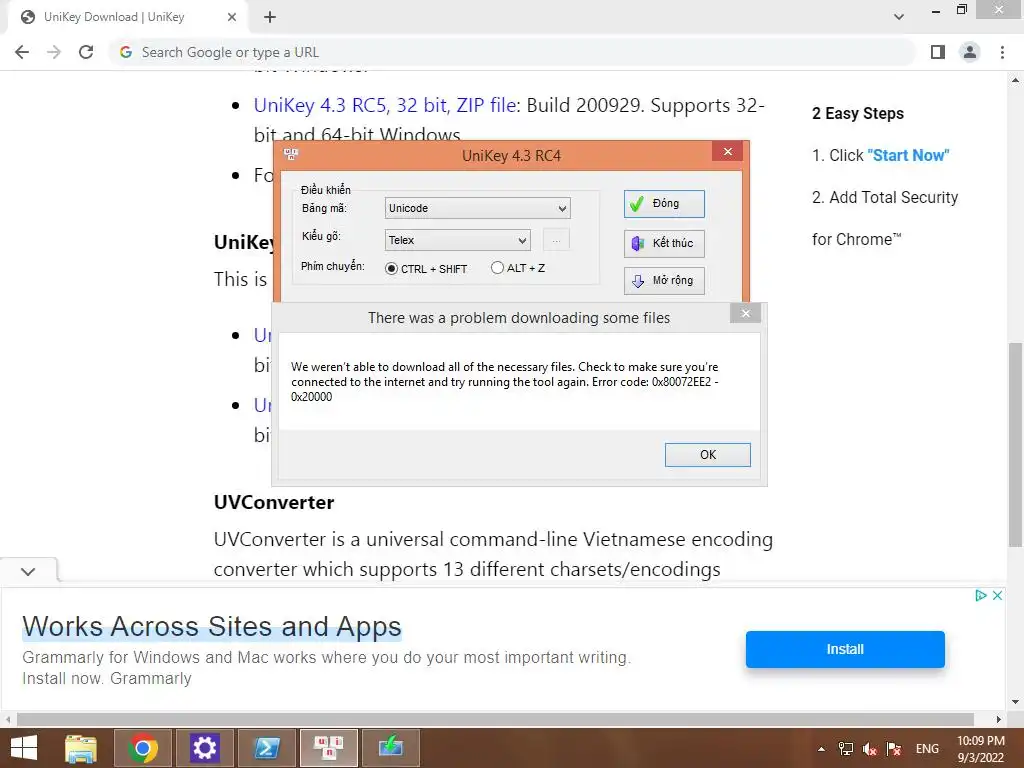
Task: Click the horizontal scrollbar at page bottom
Action: coord(494,719)
